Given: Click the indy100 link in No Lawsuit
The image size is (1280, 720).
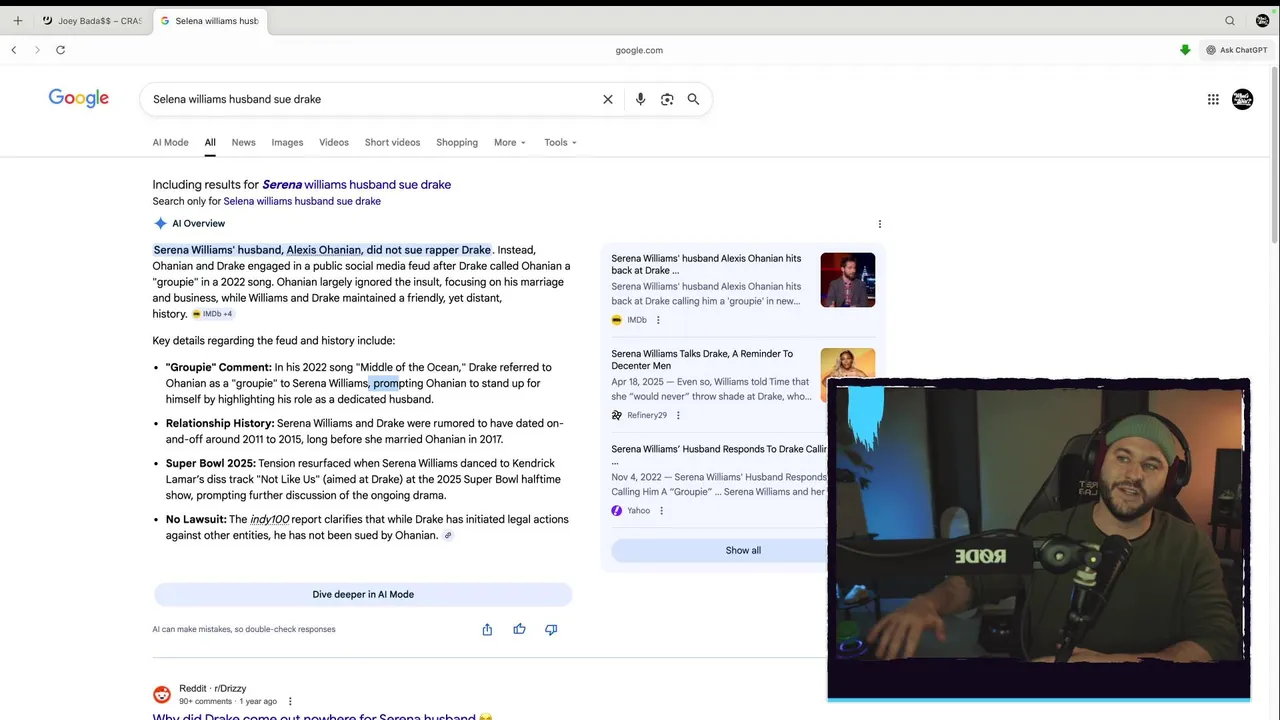Looking at the screenshot, I should click(x=269, y=519).
